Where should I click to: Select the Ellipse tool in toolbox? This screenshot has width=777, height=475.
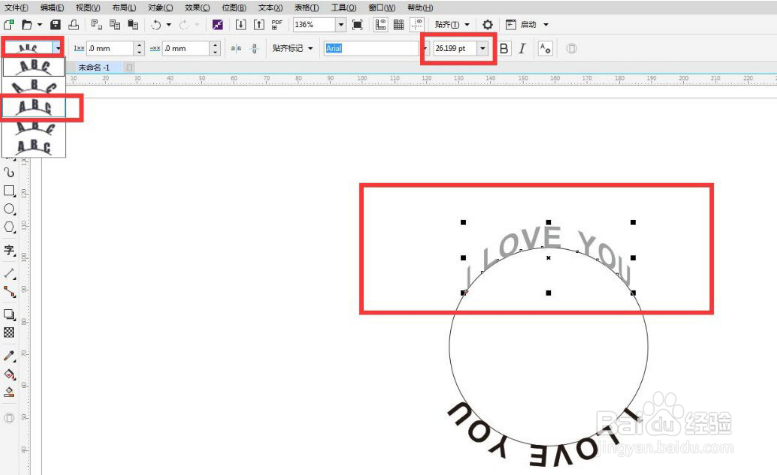pyautogui.click(x=9, y=209)
